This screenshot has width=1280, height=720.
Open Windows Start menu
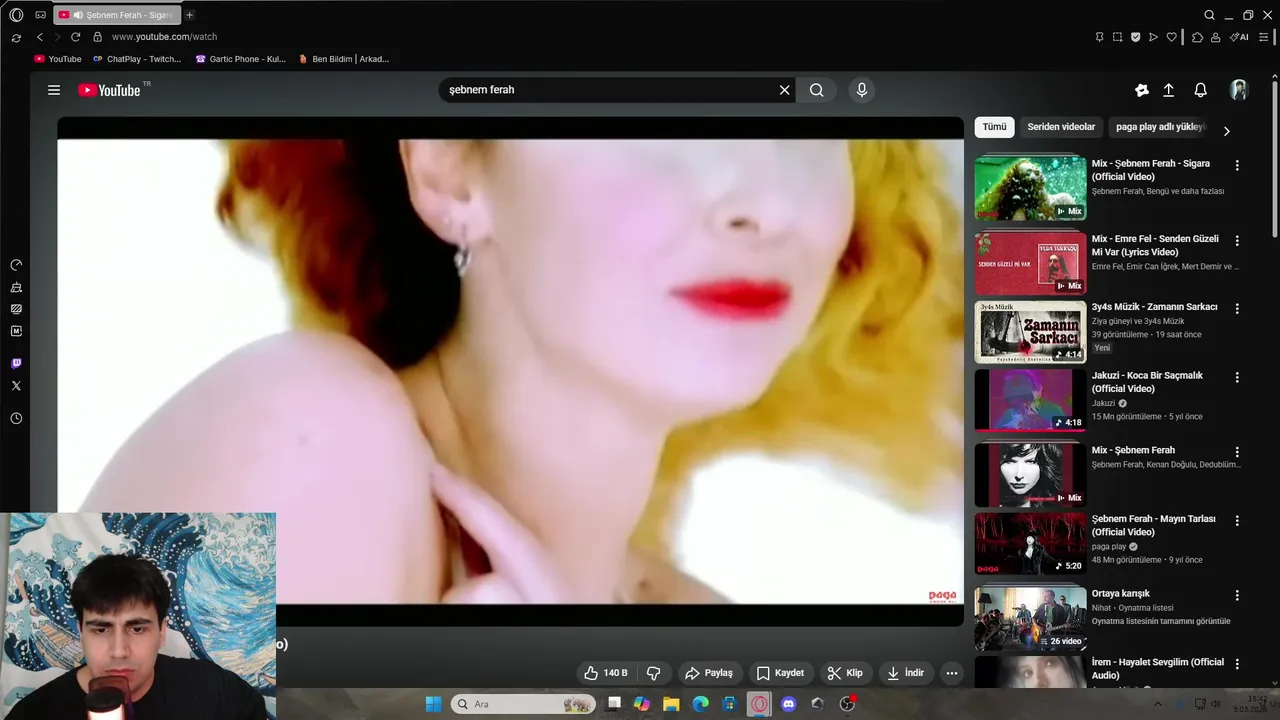pyautogui.click(x=433, y=704)
